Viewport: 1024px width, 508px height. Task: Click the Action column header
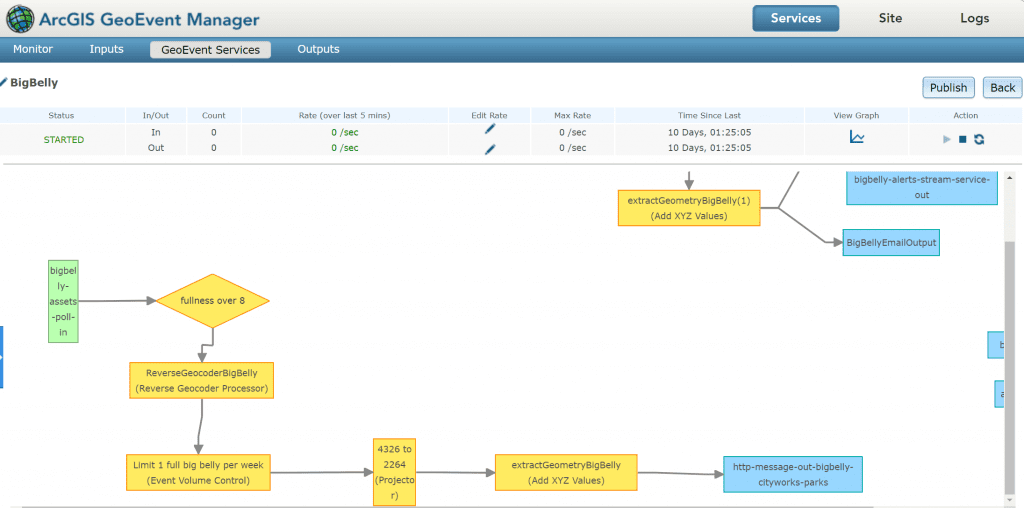(x=966, y=116)
